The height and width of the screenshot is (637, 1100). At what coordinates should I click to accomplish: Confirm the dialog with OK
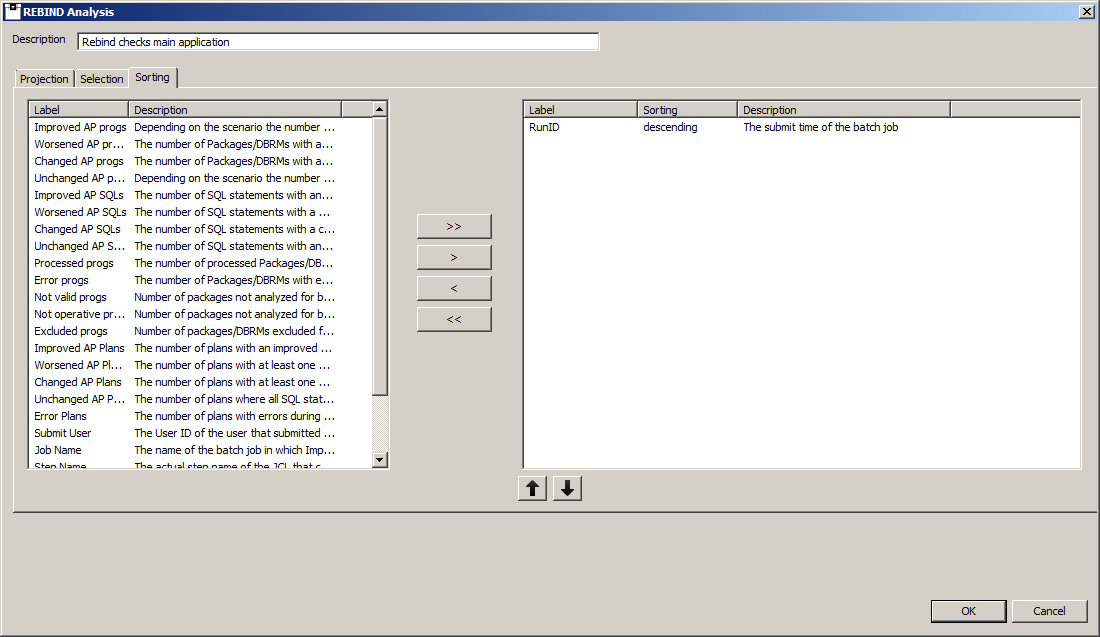coord(968,611)
